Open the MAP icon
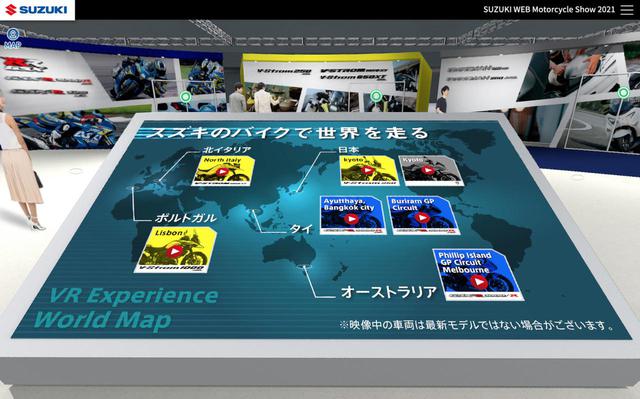Screen dimensions: 640x399 click(13, 38)
